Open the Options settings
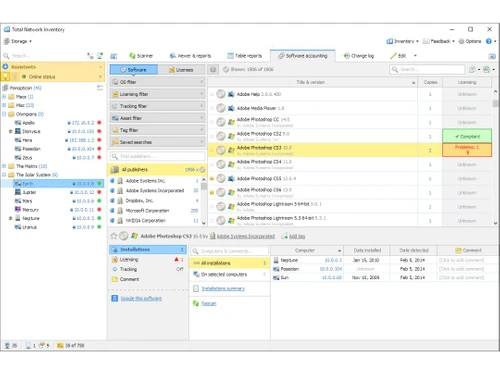Viewport: 500px width, 375px height. pos(470,41)
